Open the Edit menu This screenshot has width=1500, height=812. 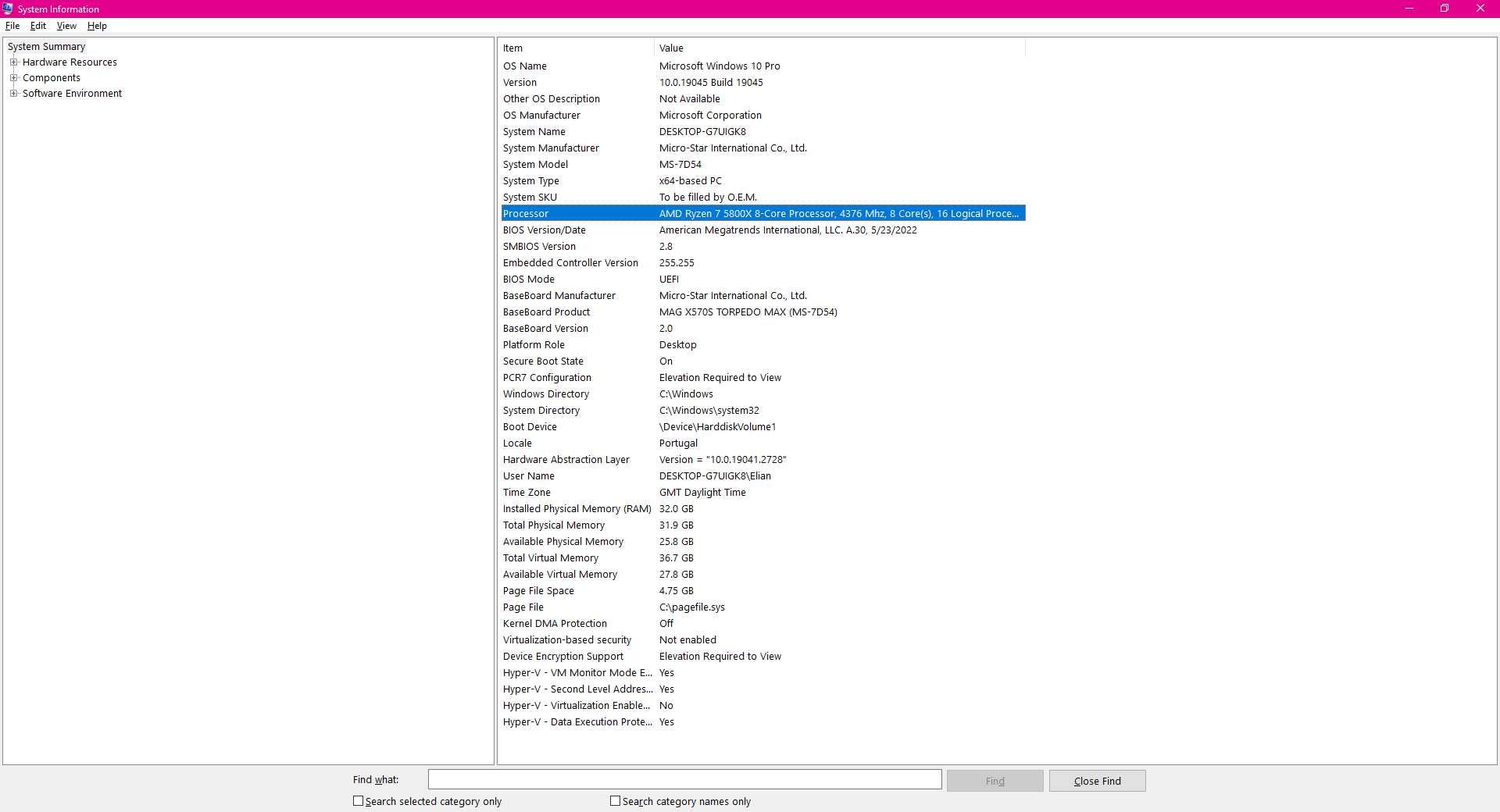click(38, 26)
